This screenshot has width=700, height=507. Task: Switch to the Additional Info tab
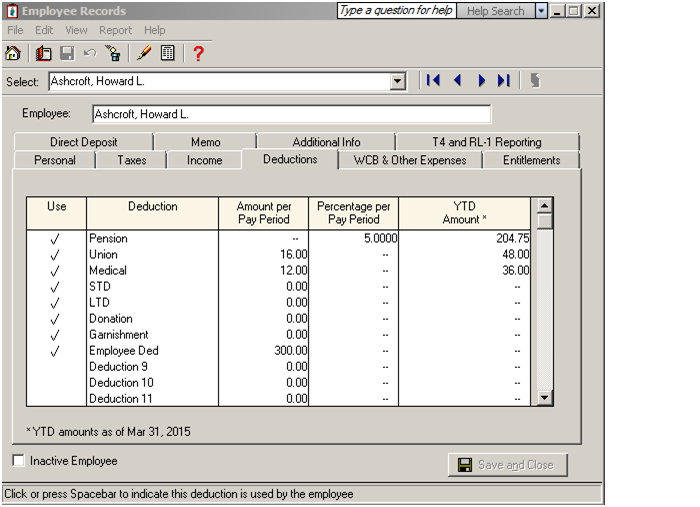tap(326, 142)
